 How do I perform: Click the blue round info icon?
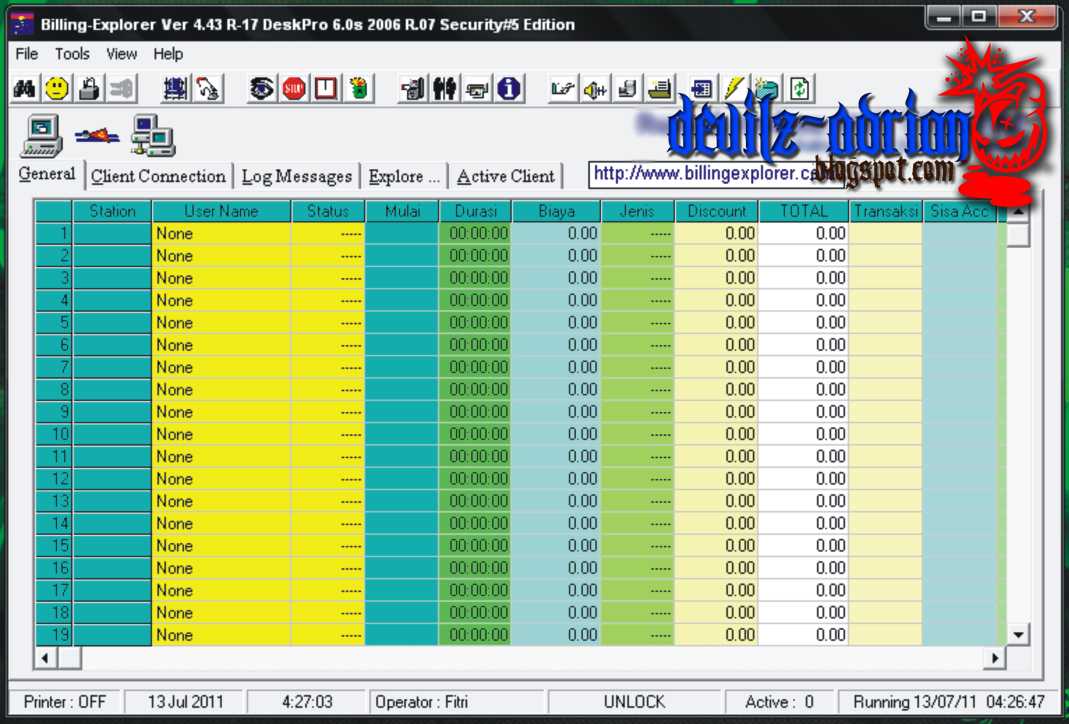[x=509, y=89]
